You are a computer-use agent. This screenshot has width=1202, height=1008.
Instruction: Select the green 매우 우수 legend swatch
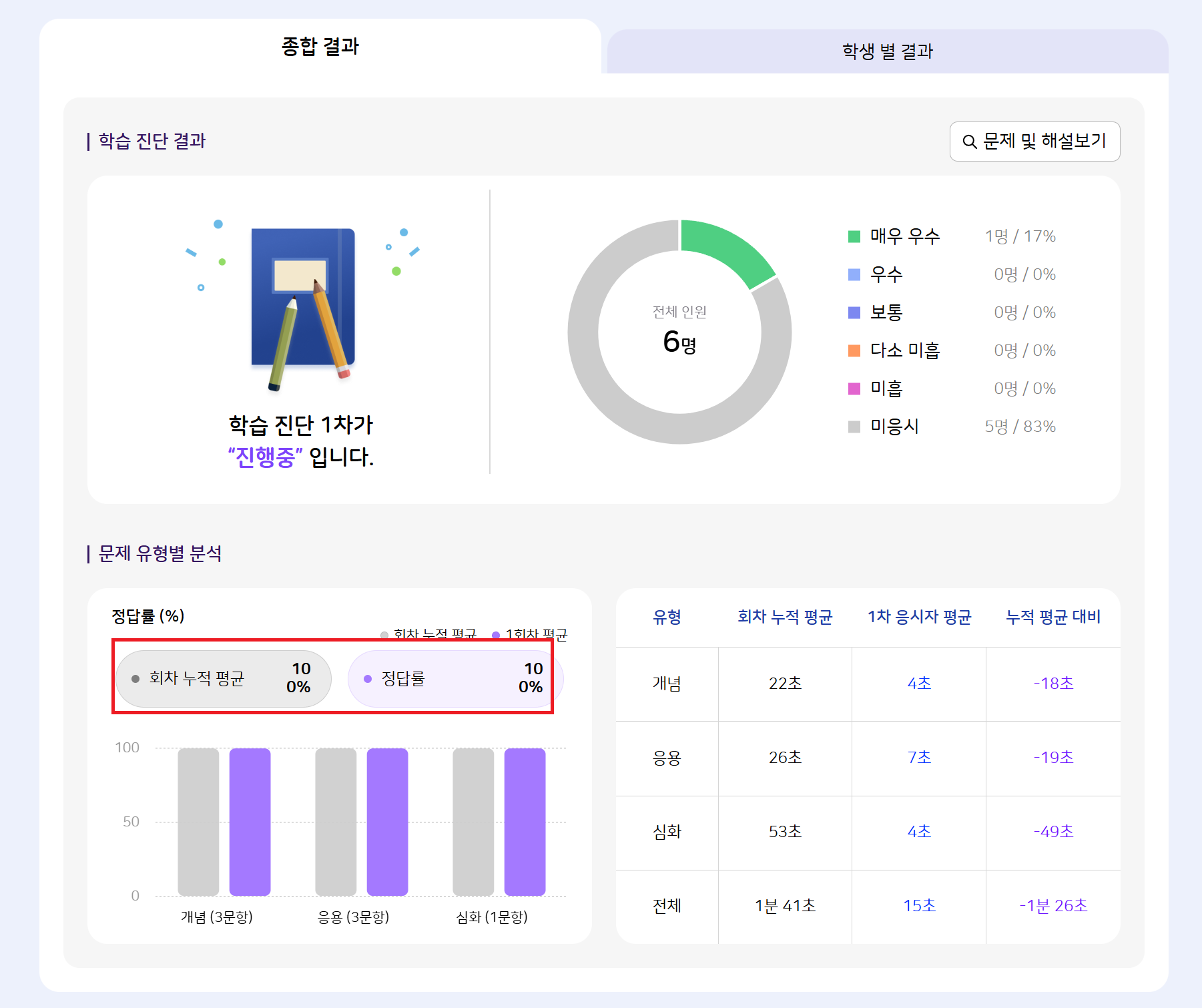tap(854, 236)
